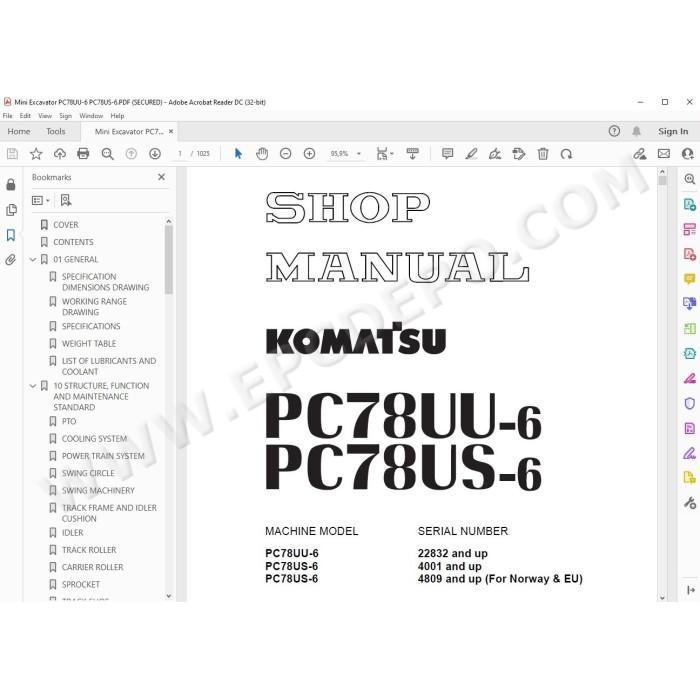Collapse the 10 STRUCTURE, FUNCTION bookmark group

click(33, 386)
